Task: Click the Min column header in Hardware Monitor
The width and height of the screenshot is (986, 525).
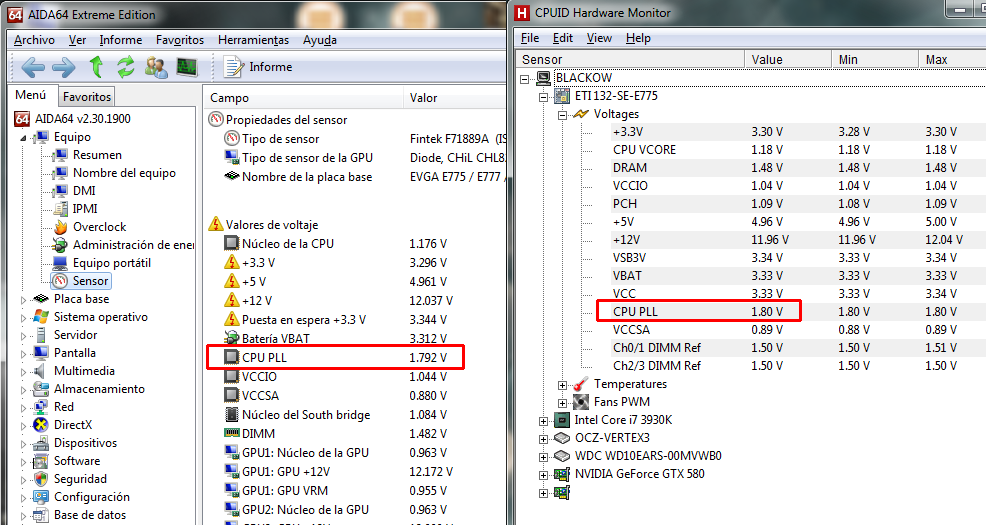Action: 875,59
